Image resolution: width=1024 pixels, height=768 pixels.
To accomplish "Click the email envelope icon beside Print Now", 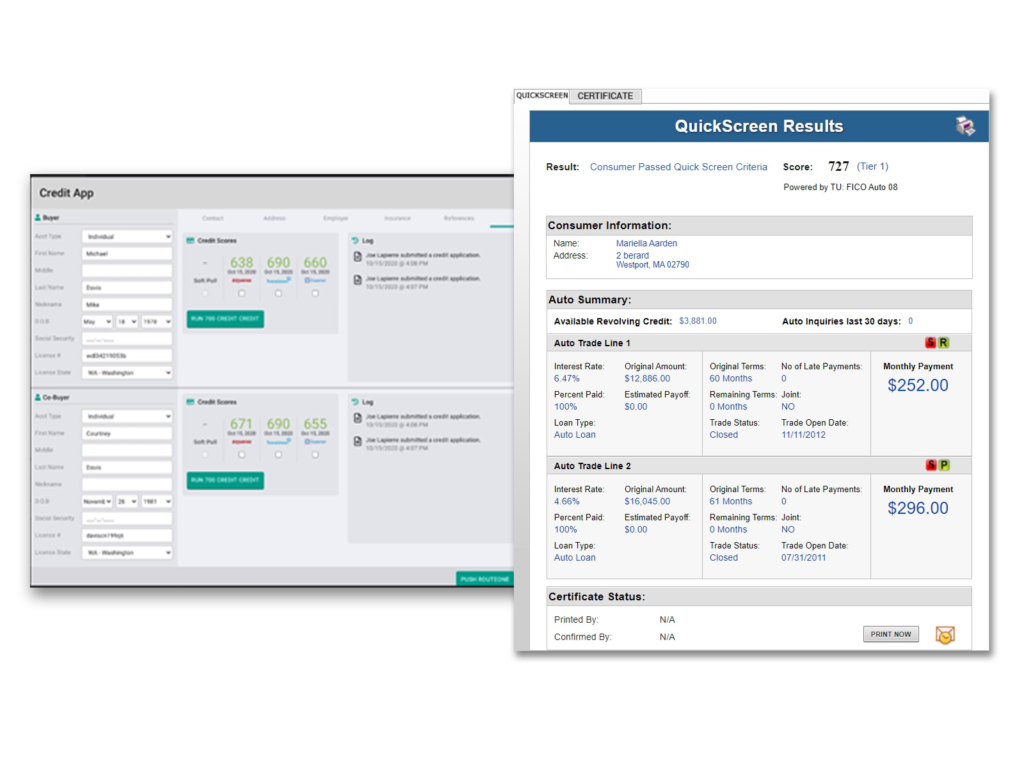I will point(944,635).
